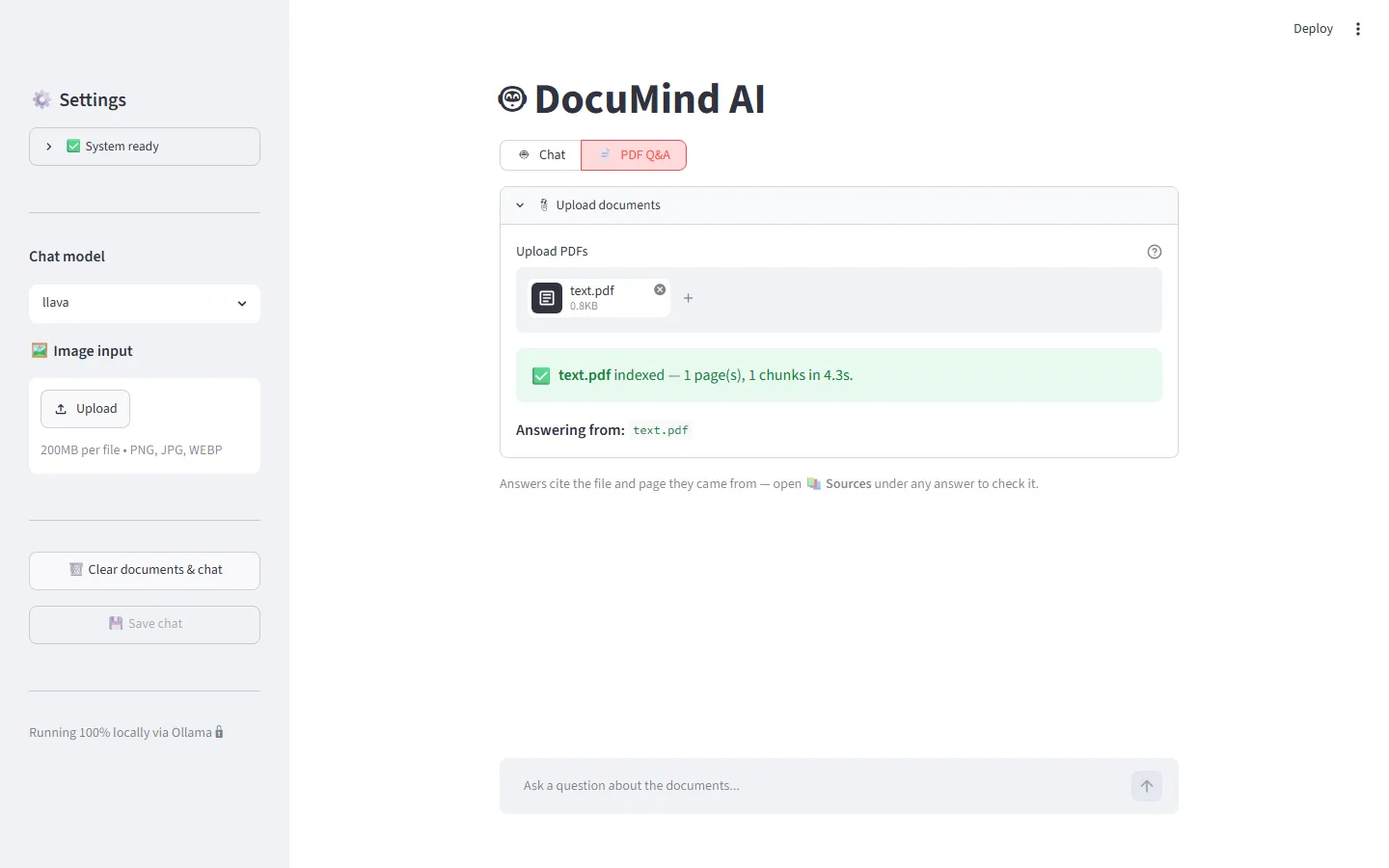Open the Chat model dropdown showing llava
The height and width of the screenshot is (868, 1389).
pyautogui.click(x=145, y=303)
